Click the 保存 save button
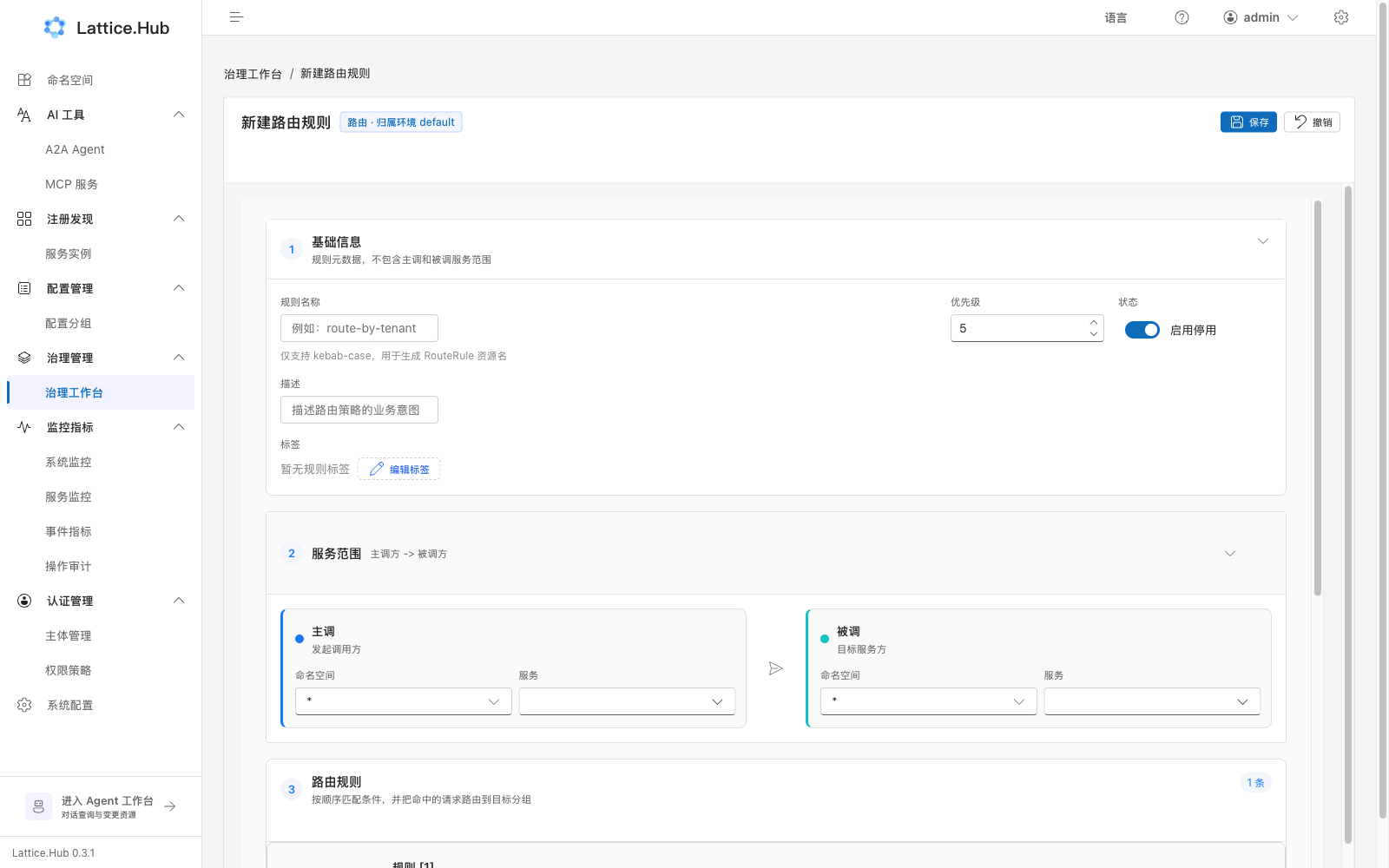1389x868 pixels. [1248, 122]
